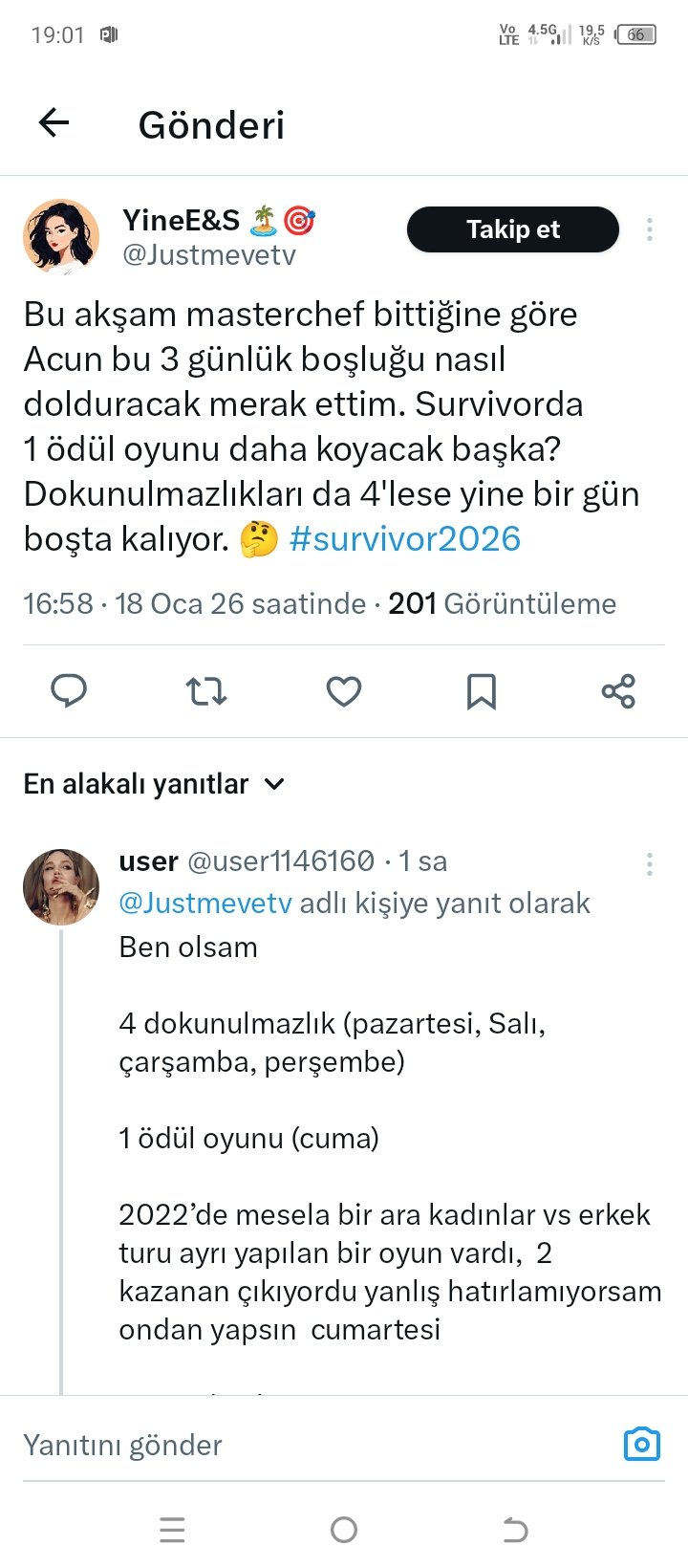Open the #survivor2026 hashtag
Screen dimensions: 688x1568
pyautogui.click(x=404, y=538)
